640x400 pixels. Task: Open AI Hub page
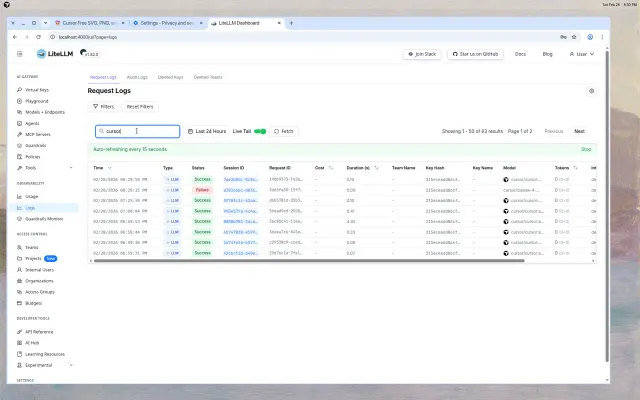32,343
